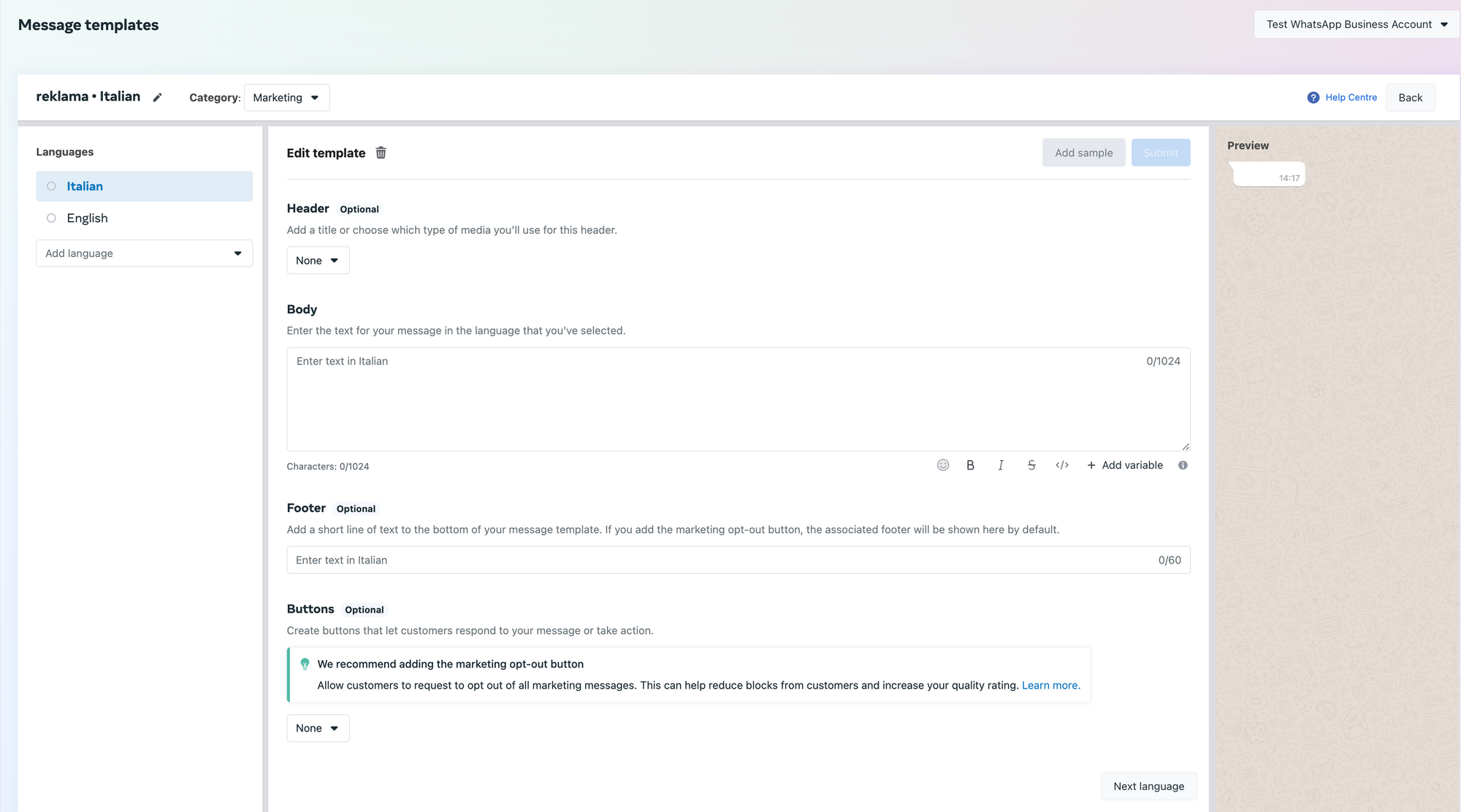Image resolution: width=1461 pixels, height=812 pixels.
Task: Click the Learn more link
Action: coord(1050,686)
